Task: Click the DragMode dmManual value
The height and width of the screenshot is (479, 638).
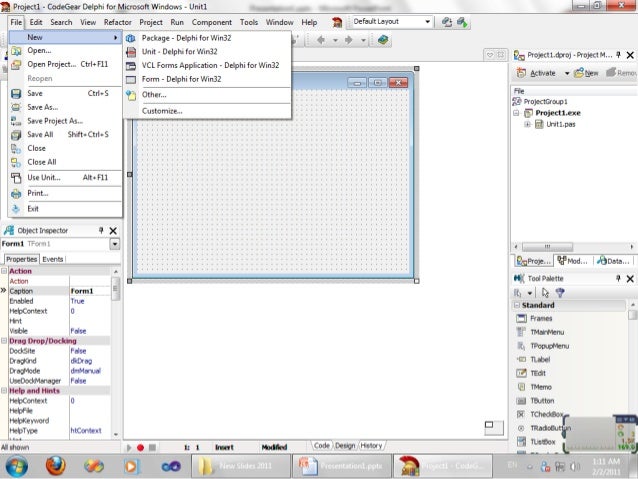Action: tap(86, 371)
